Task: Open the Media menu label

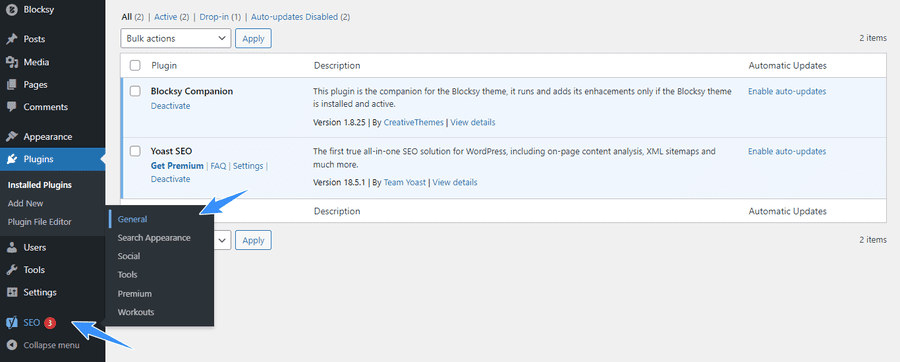Action: pos(36,62)
